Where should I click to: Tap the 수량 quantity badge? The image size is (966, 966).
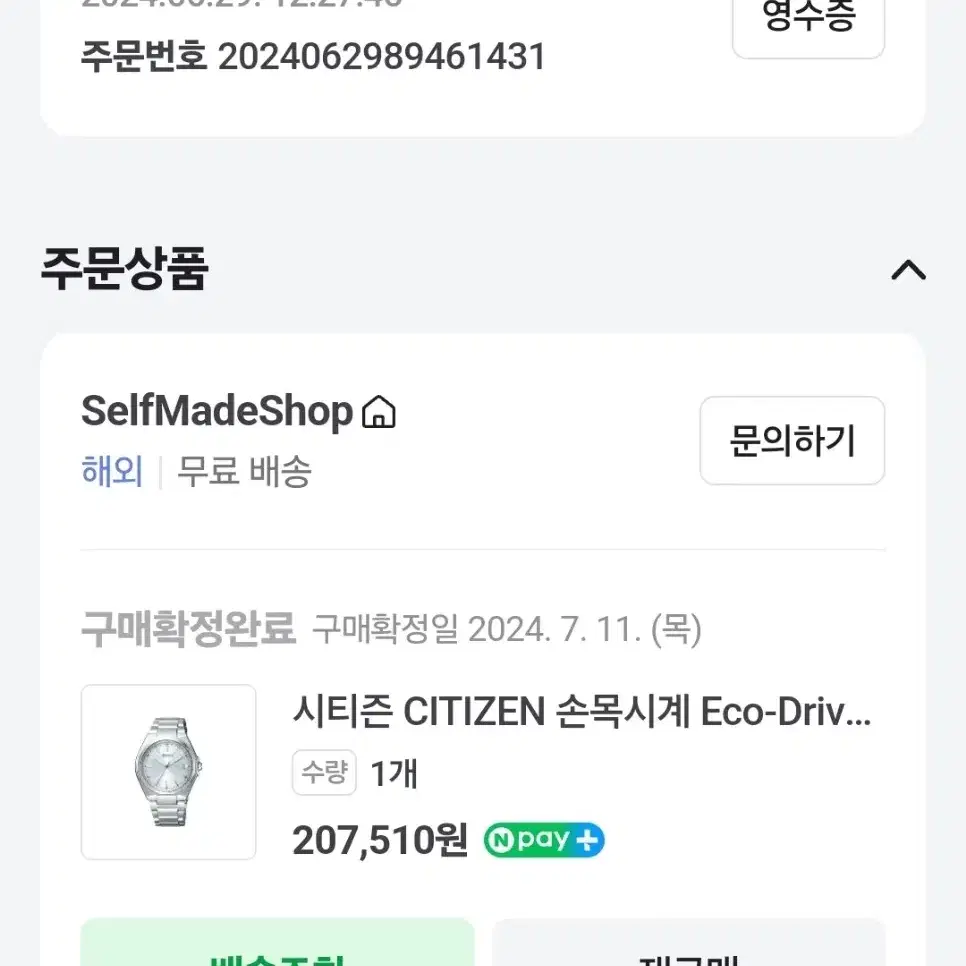[x=324, y=773]
